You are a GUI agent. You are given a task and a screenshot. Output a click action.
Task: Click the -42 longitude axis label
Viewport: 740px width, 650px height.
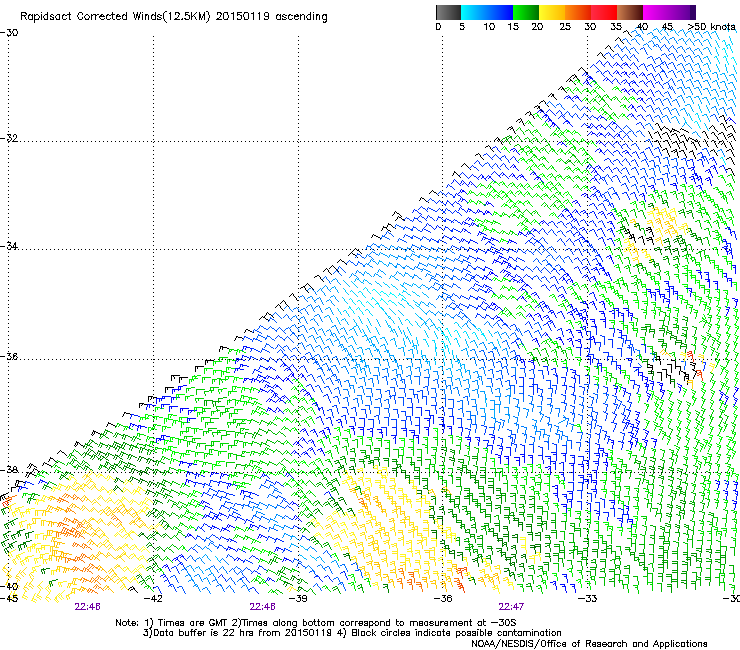153,599
